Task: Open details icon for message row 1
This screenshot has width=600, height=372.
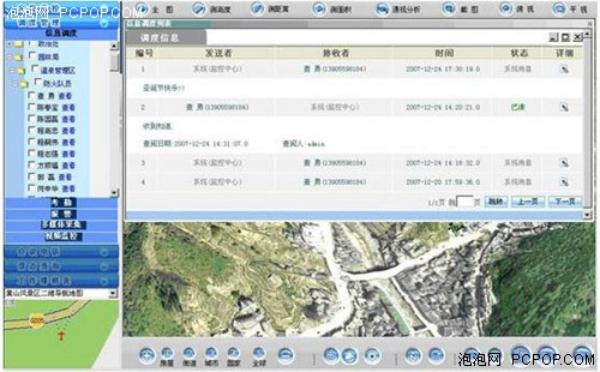Action: (x=564, y=69)
